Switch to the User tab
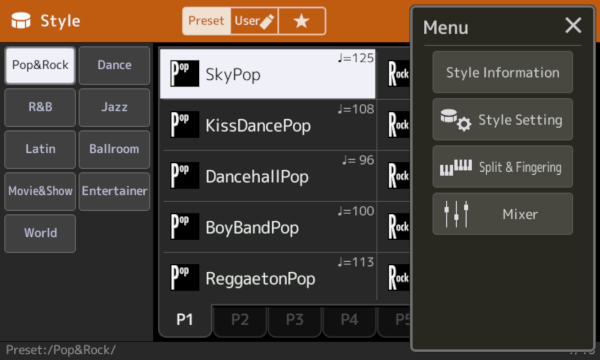The width and height of the screenshot is (600, 360). [x=254, y=21]
